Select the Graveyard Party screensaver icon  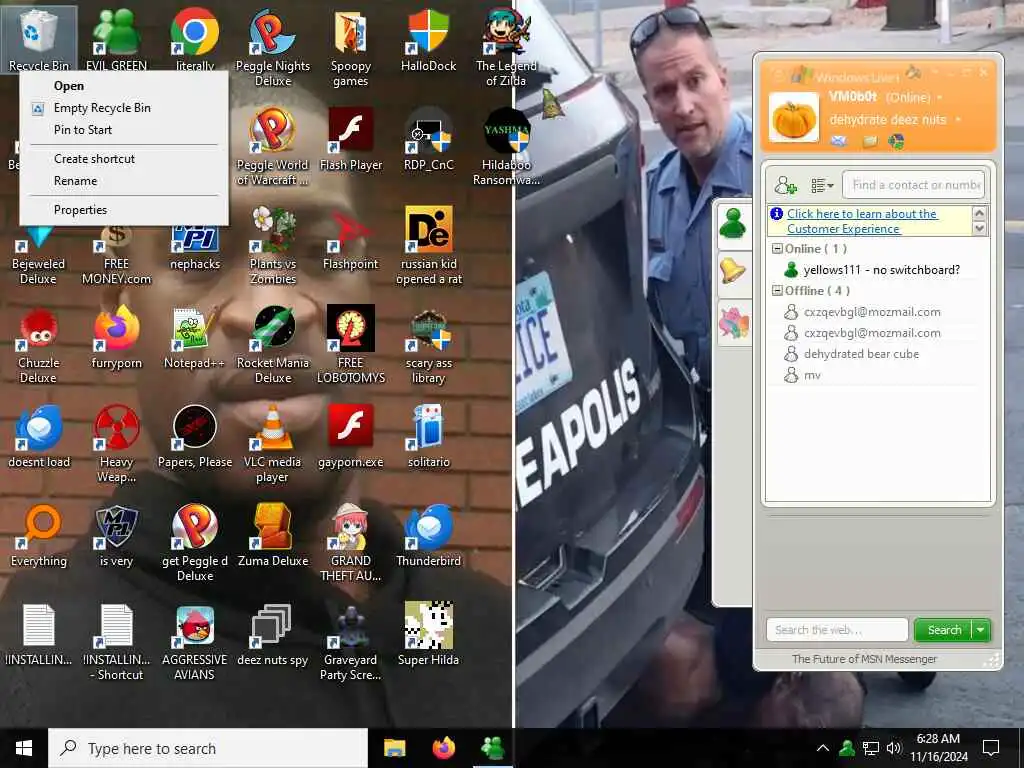click(x=351, y=643)
